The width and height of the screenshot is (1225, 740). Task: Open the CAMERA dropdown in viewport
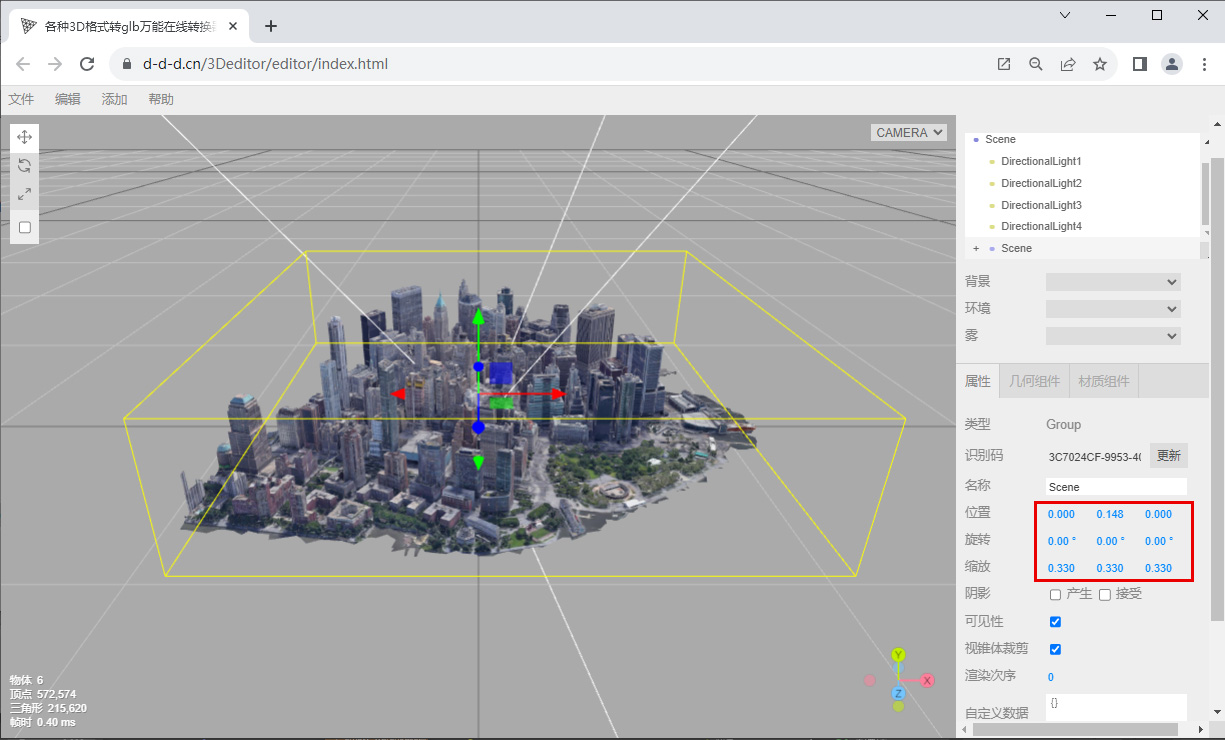pyautogui.click(x=909, y=133)
